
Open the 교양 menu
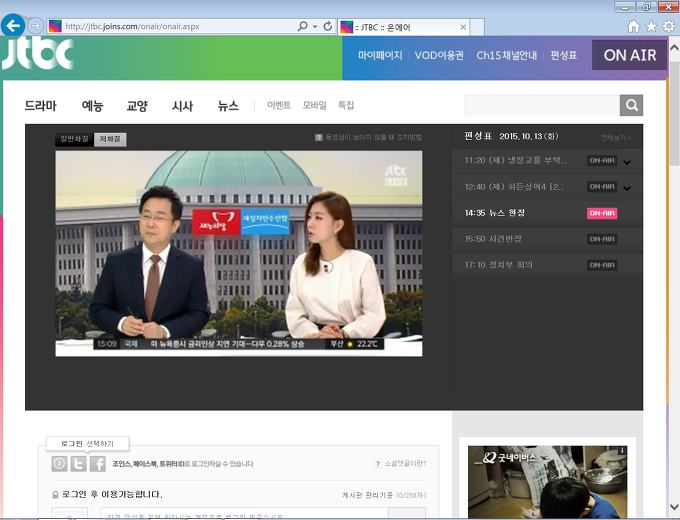click(x=137, y=105)
